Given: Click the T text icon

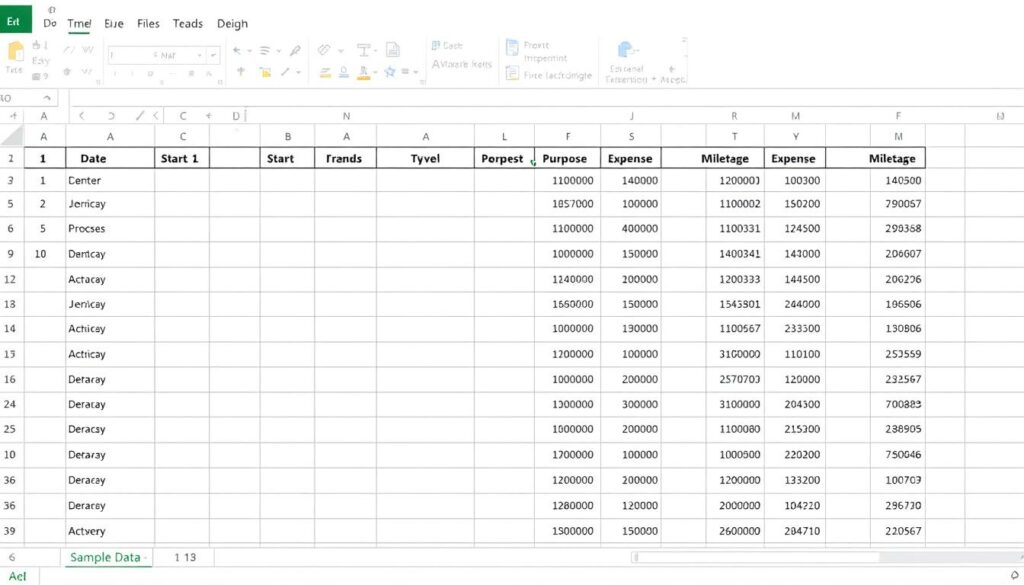Looking at the screenshot, I should point(363,50).
